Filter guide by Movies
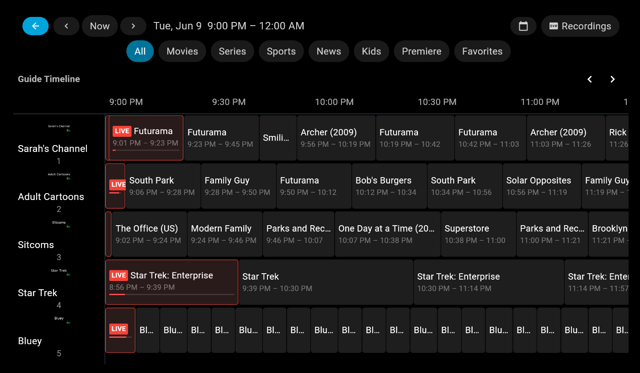 click(x=182, y=51)
